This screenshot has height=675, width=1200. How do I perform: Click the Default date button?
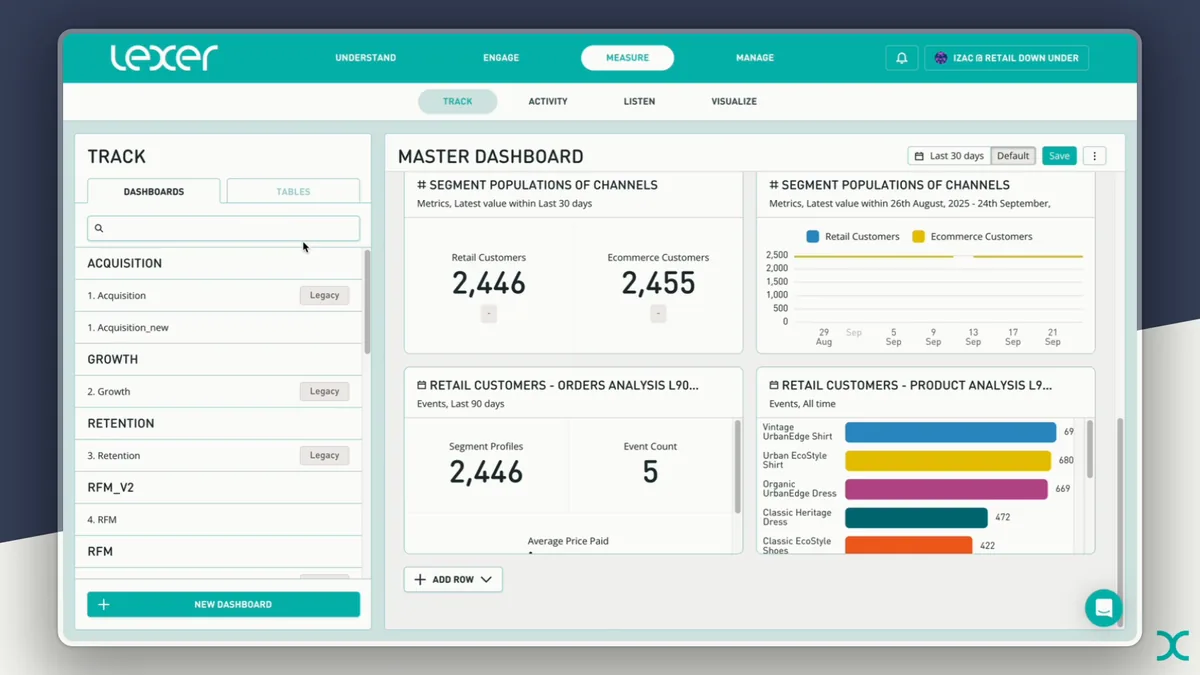point(1013,156)
